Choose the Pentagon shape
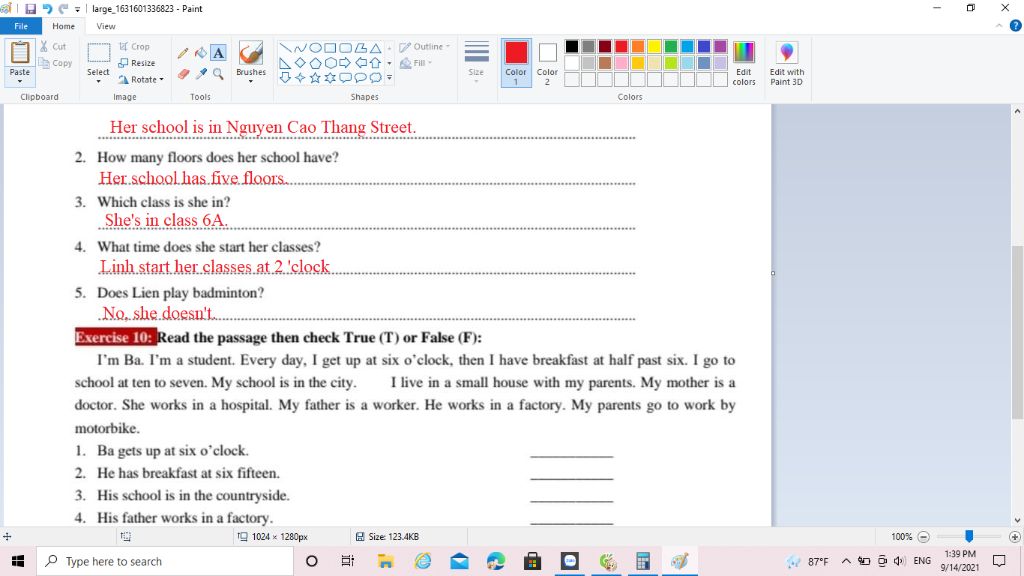This screenshot has width=1024, height=576. click(315, 63)
